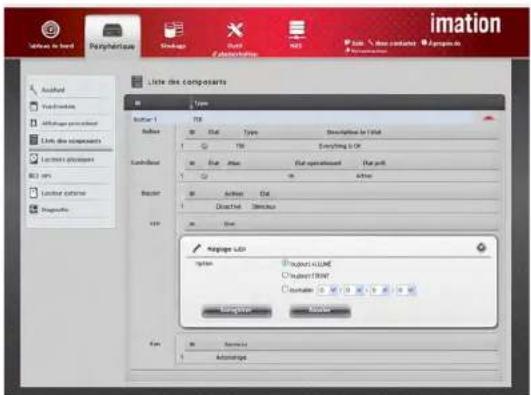Open the crossed tools administration icon

[x=235, y=30]
